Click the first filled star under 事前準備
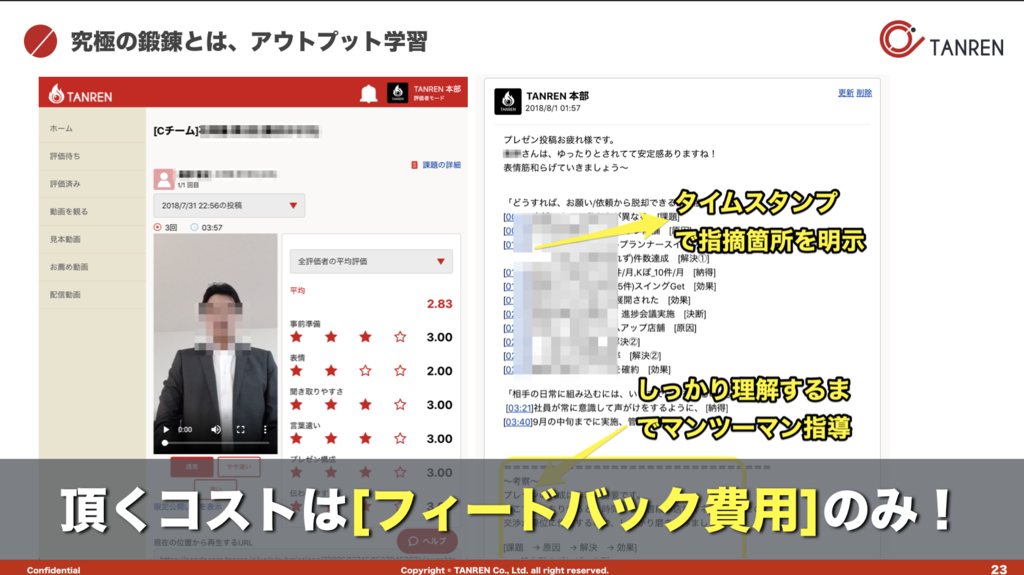 pos(296,337)
